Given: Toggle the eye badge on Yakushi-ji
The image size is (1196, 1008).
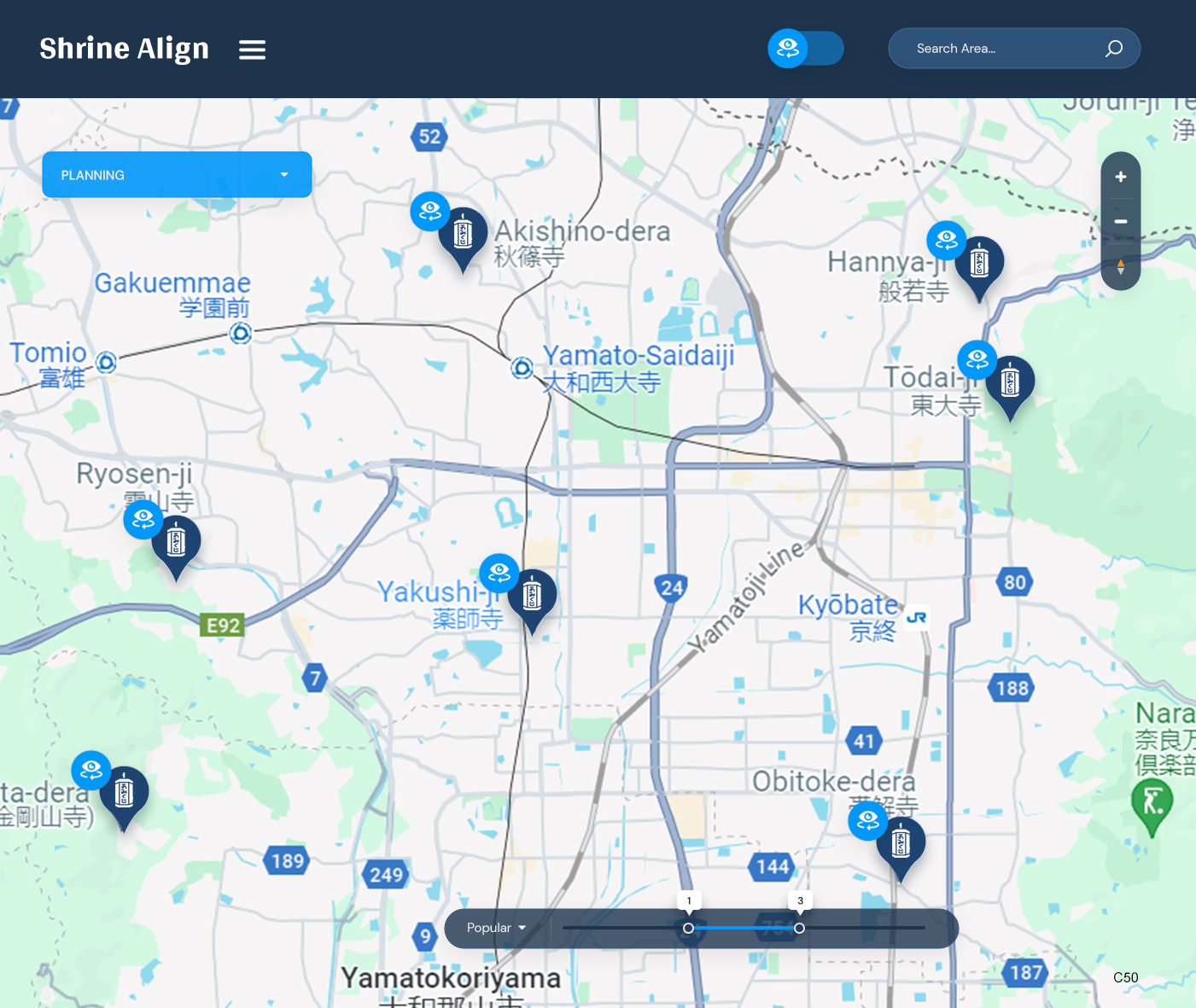Looking at the screenshot, I should click(x=499, y=574).
